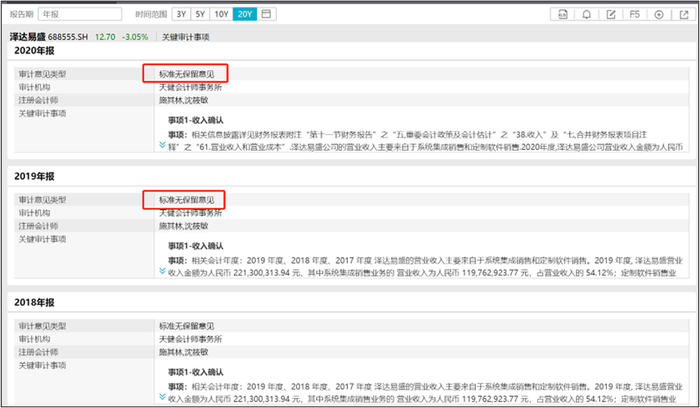700x408 pixels.
Task: Select the 10Y time range
Action: point(221,14)
